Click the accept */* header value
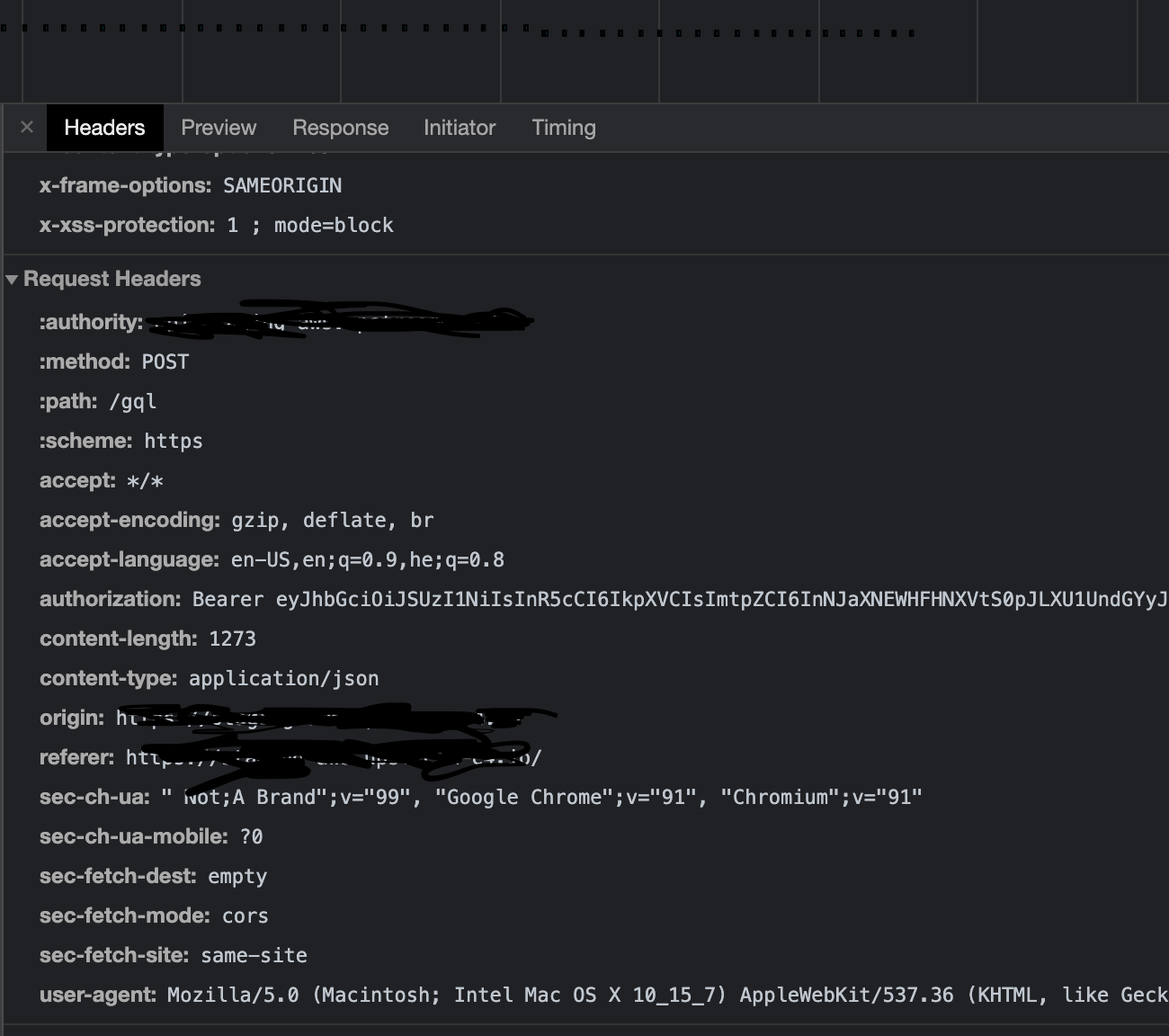The image size is (1169, 1036). [x=145, y=481]
